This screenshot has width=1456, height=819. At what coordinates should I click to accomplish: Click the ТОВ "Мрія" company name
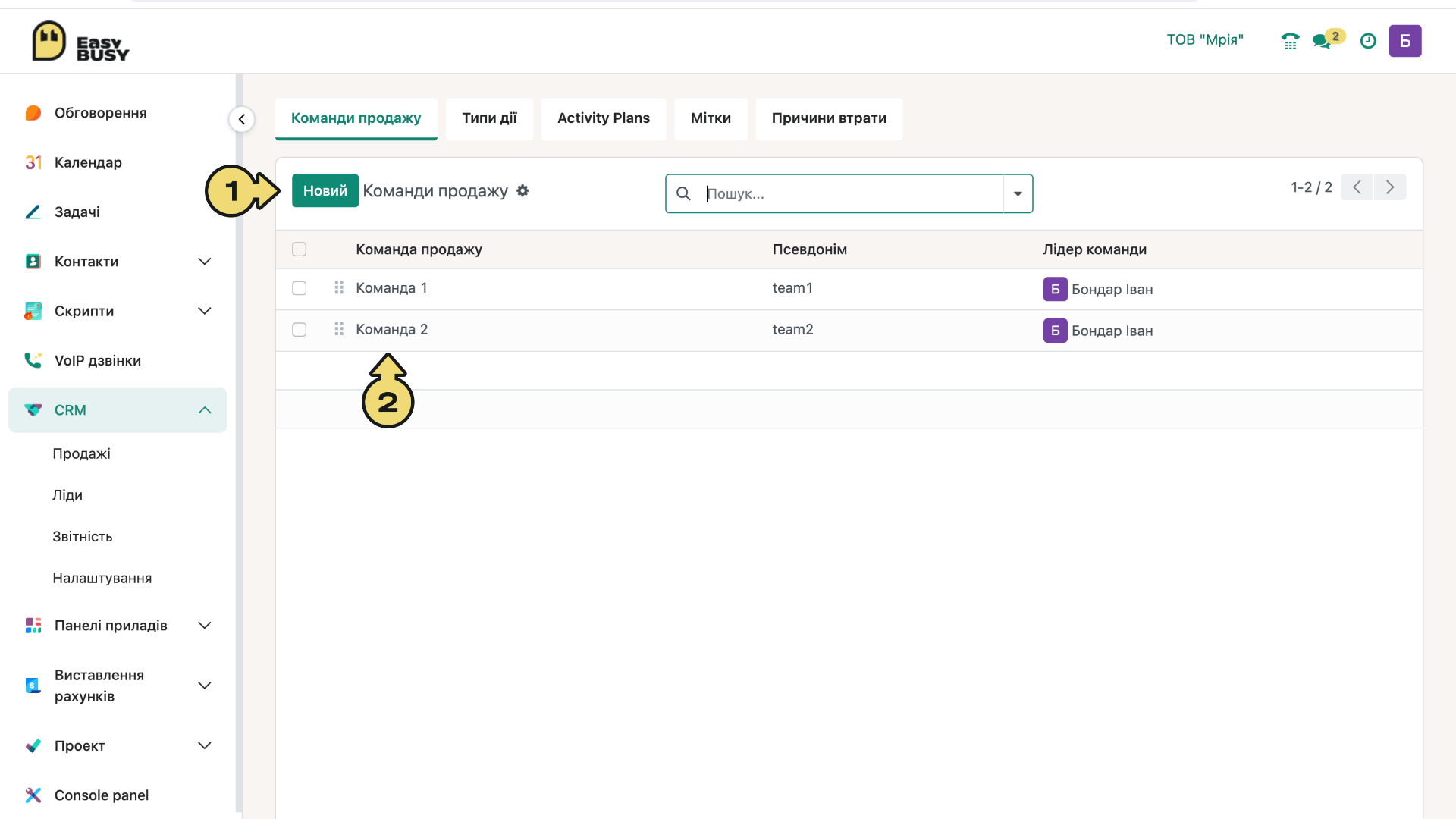1205,40
